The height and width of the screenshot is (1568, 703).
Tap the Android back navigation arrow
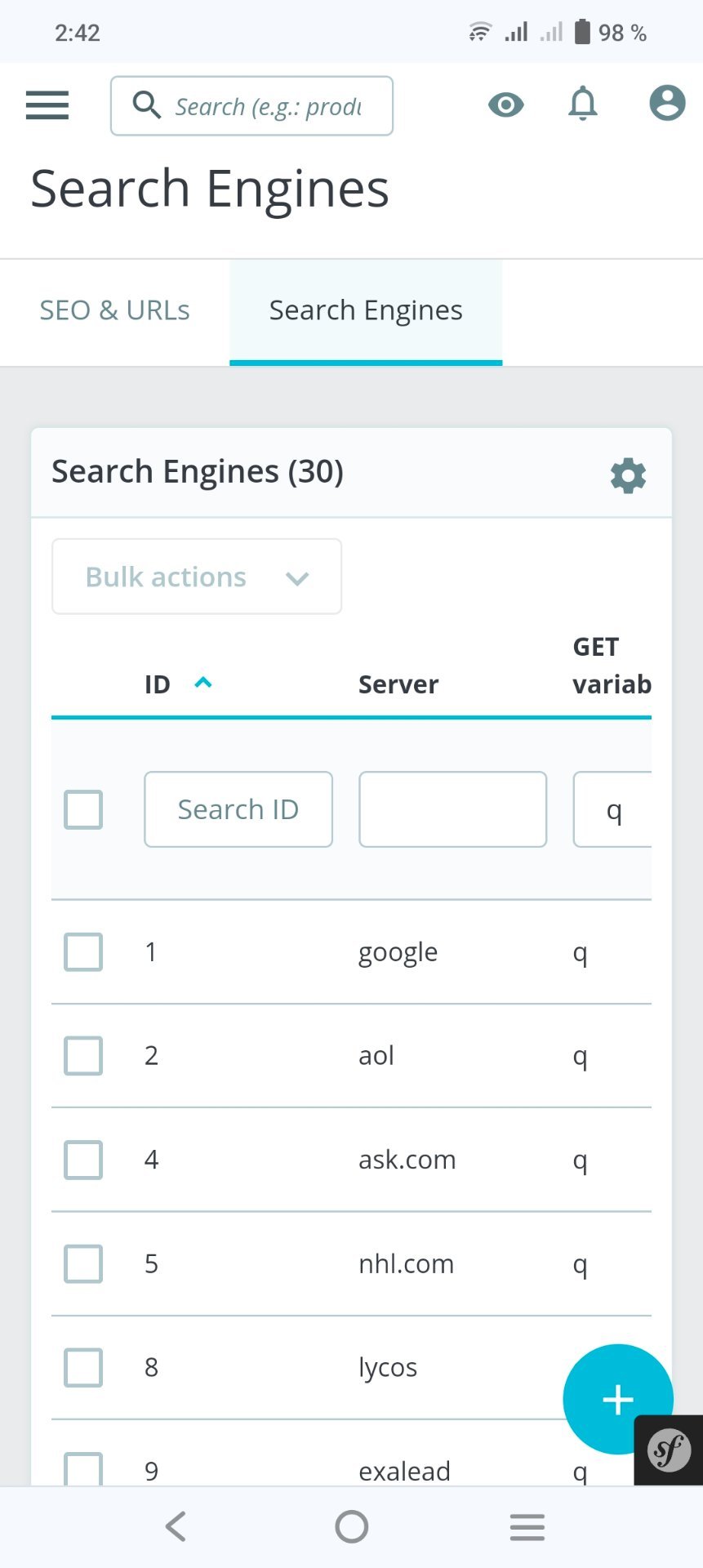click(x=176, y=1526)
